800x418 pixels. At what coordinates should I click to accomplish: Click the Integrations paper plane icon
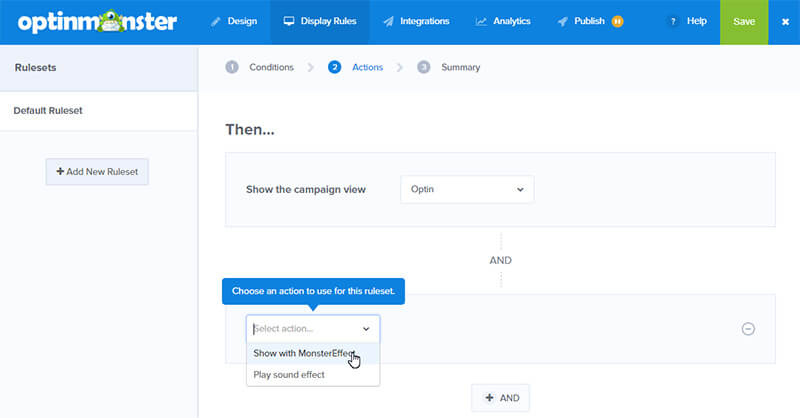click(389, 21)
